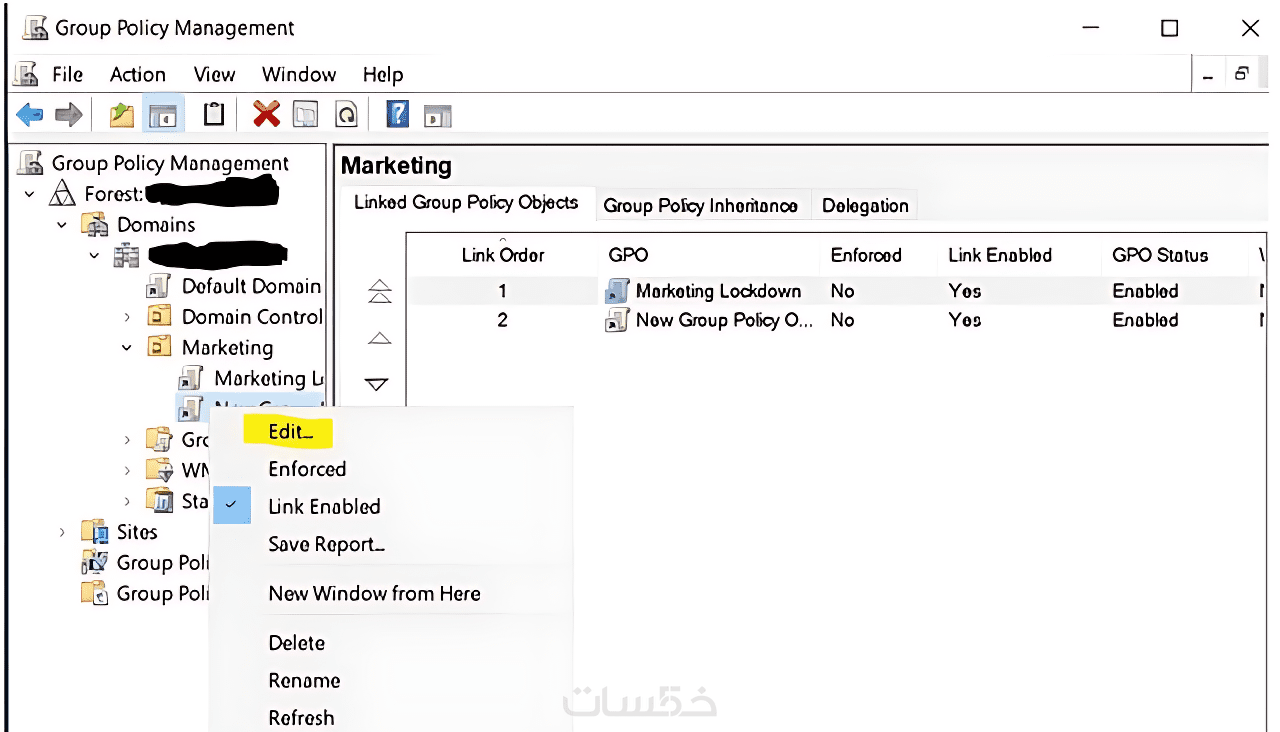This screenshot has height=732, width=1280.
Task: Select the Marketing OU folder icon in tree
Action: 160,347
